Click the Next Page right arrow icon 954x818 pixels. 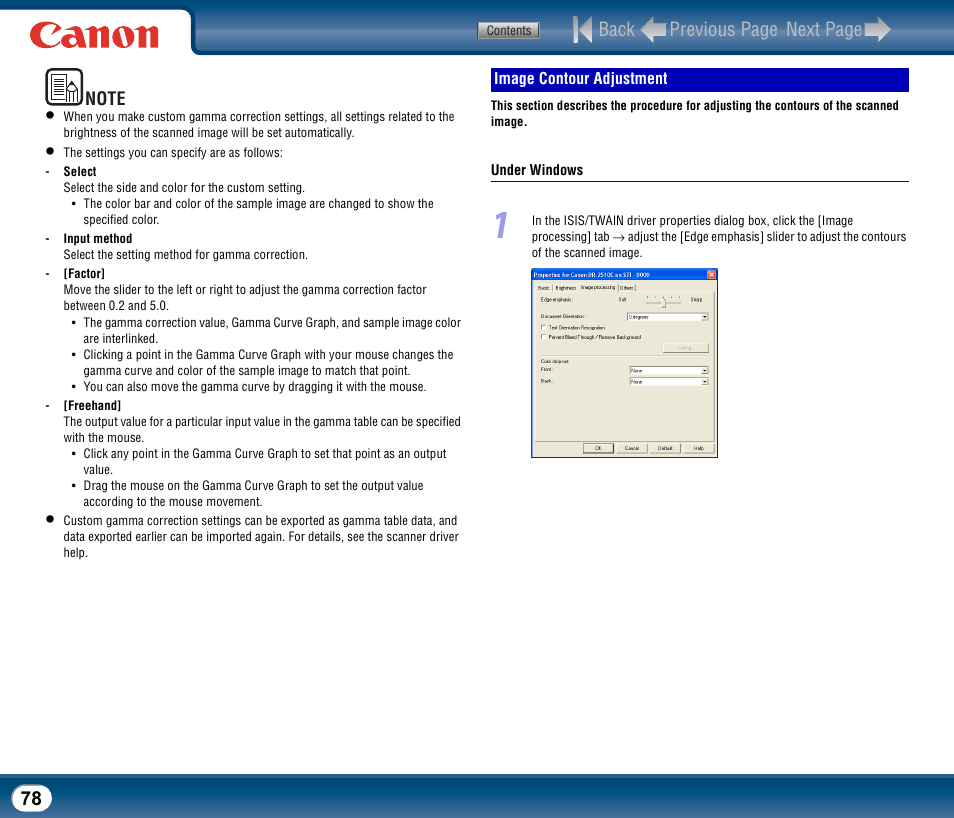coord(877,29)
